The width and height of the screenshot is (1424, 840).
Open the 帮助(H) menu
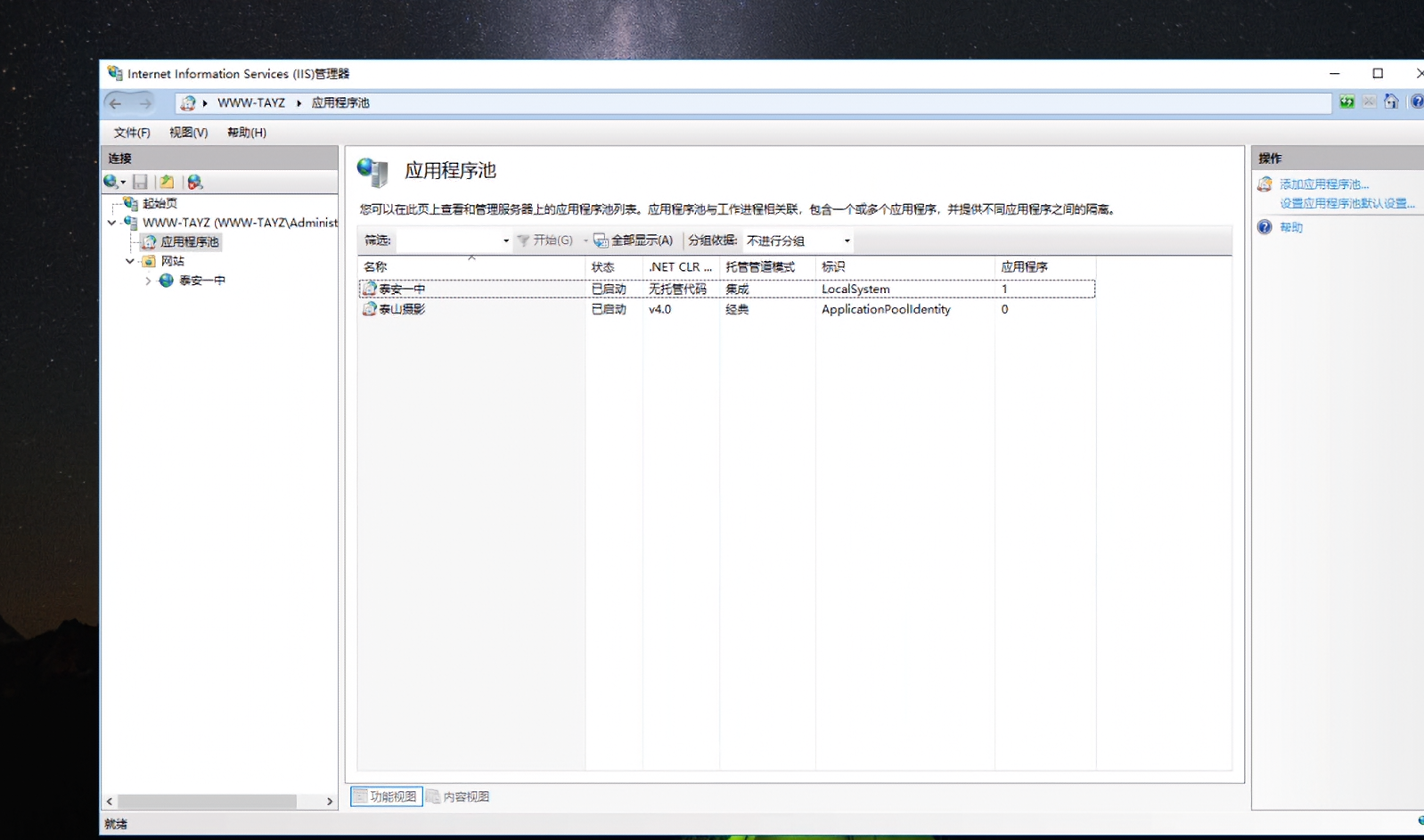pyautogui.click(x=247, y=133)
